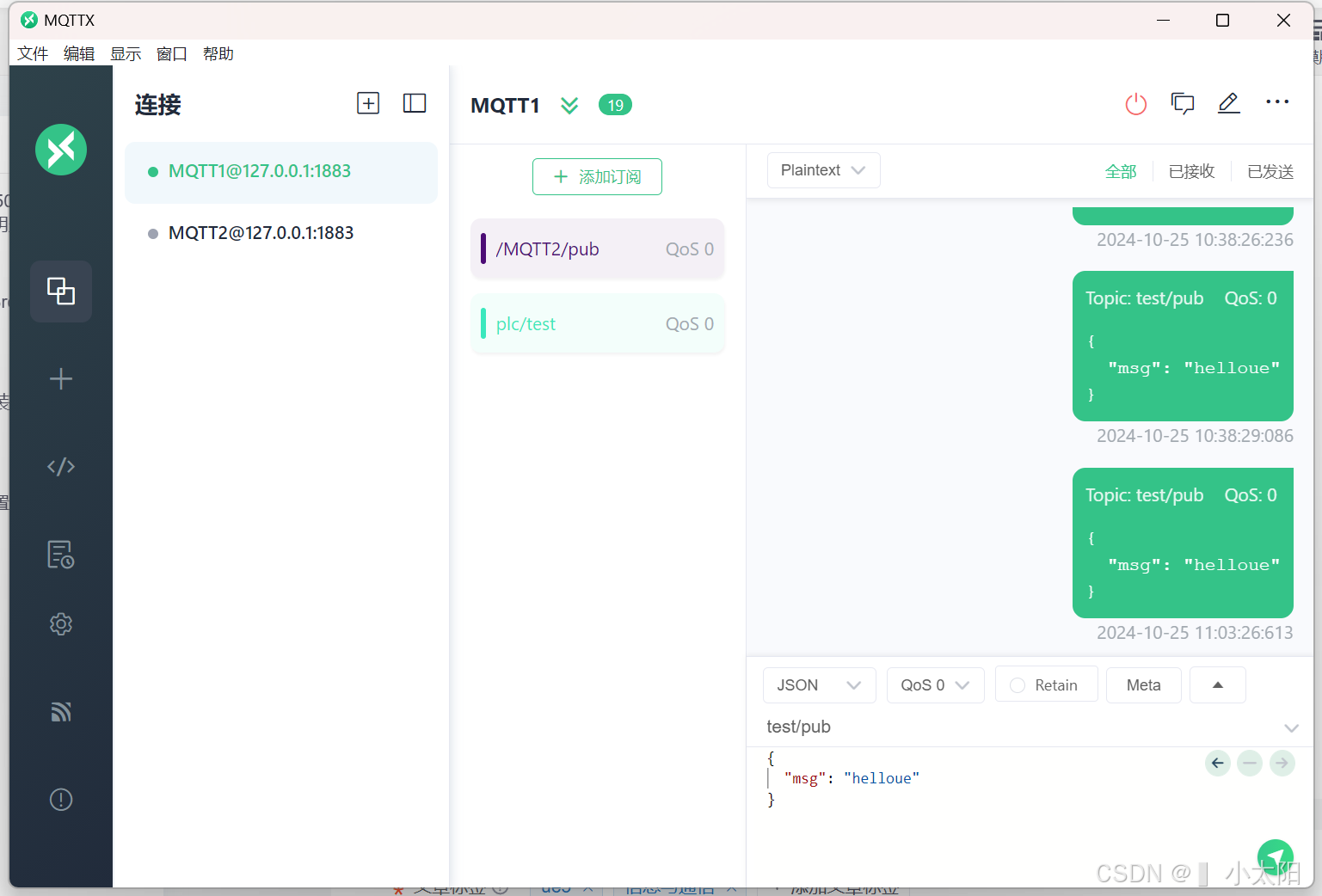Edit connection with pencil icon
Image resolution: width=1322 pixels, height=896 pixels.
click(1229, 104)
